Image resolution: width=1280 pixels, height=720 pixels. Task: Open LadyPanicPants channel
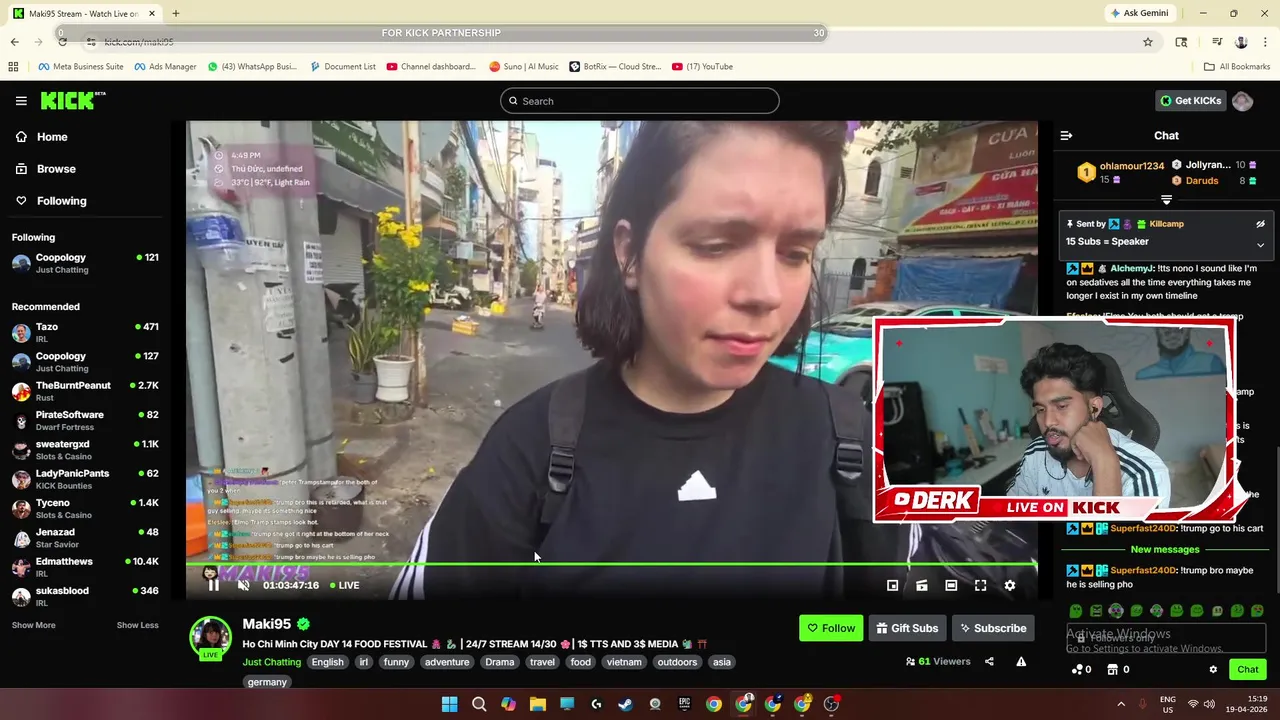[x=85, y=479]
